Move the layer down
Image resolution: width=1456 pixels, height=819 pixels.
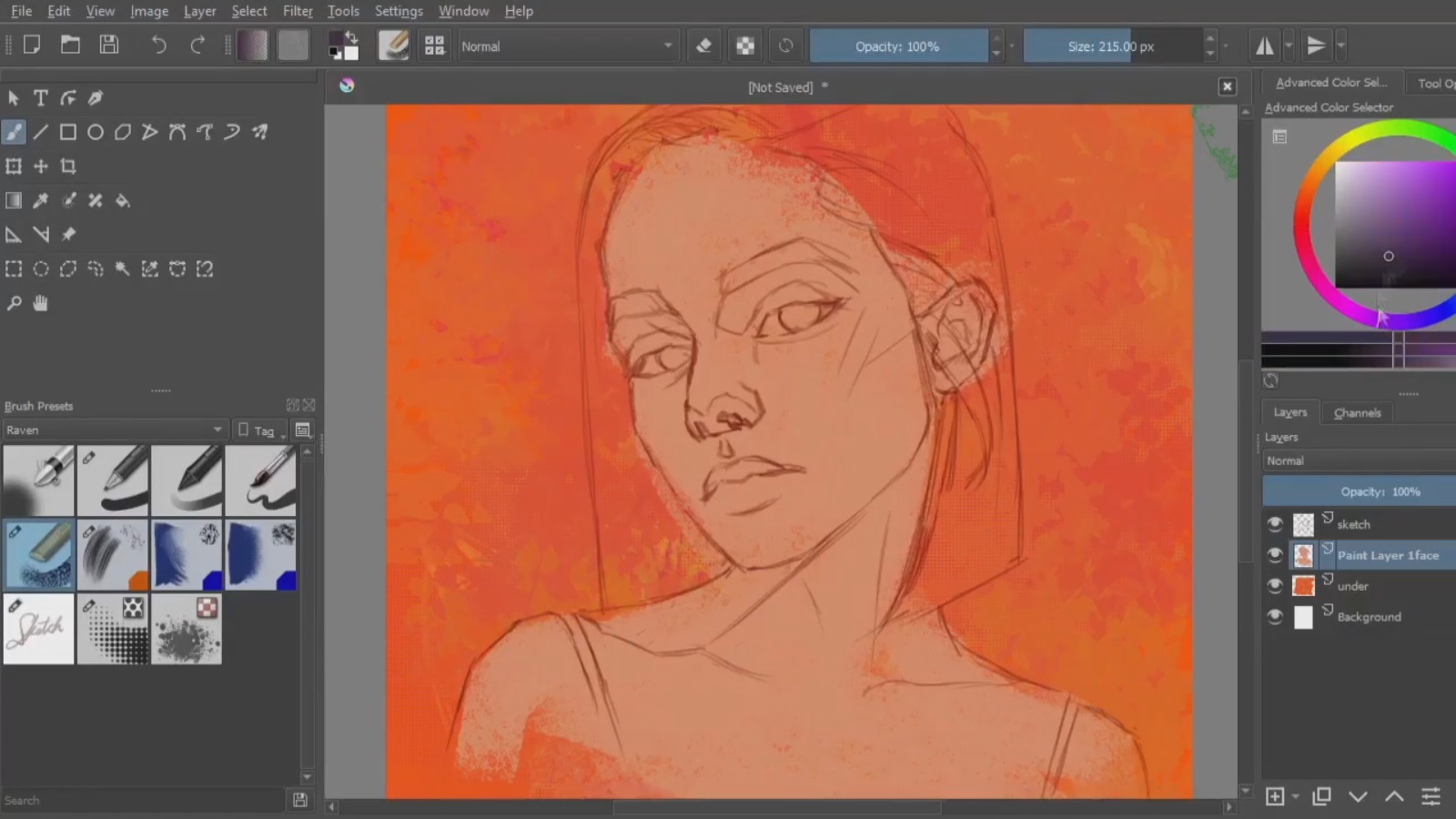click(x=1358, y=797)
